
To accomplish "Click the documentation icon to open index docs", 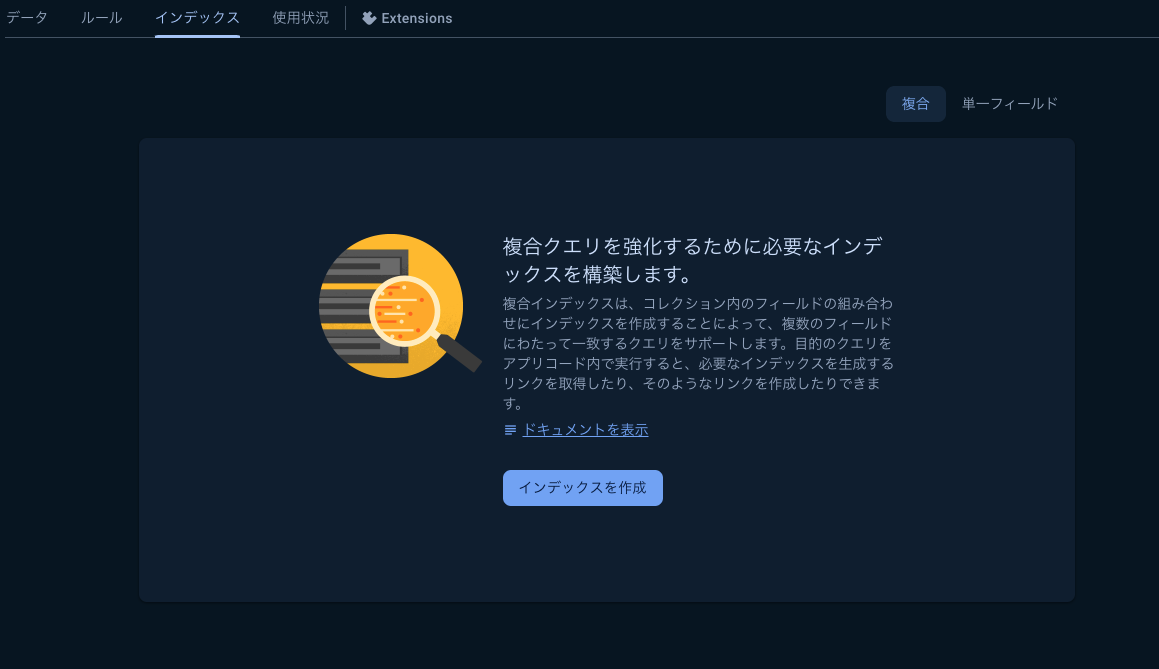I will 509,429.
